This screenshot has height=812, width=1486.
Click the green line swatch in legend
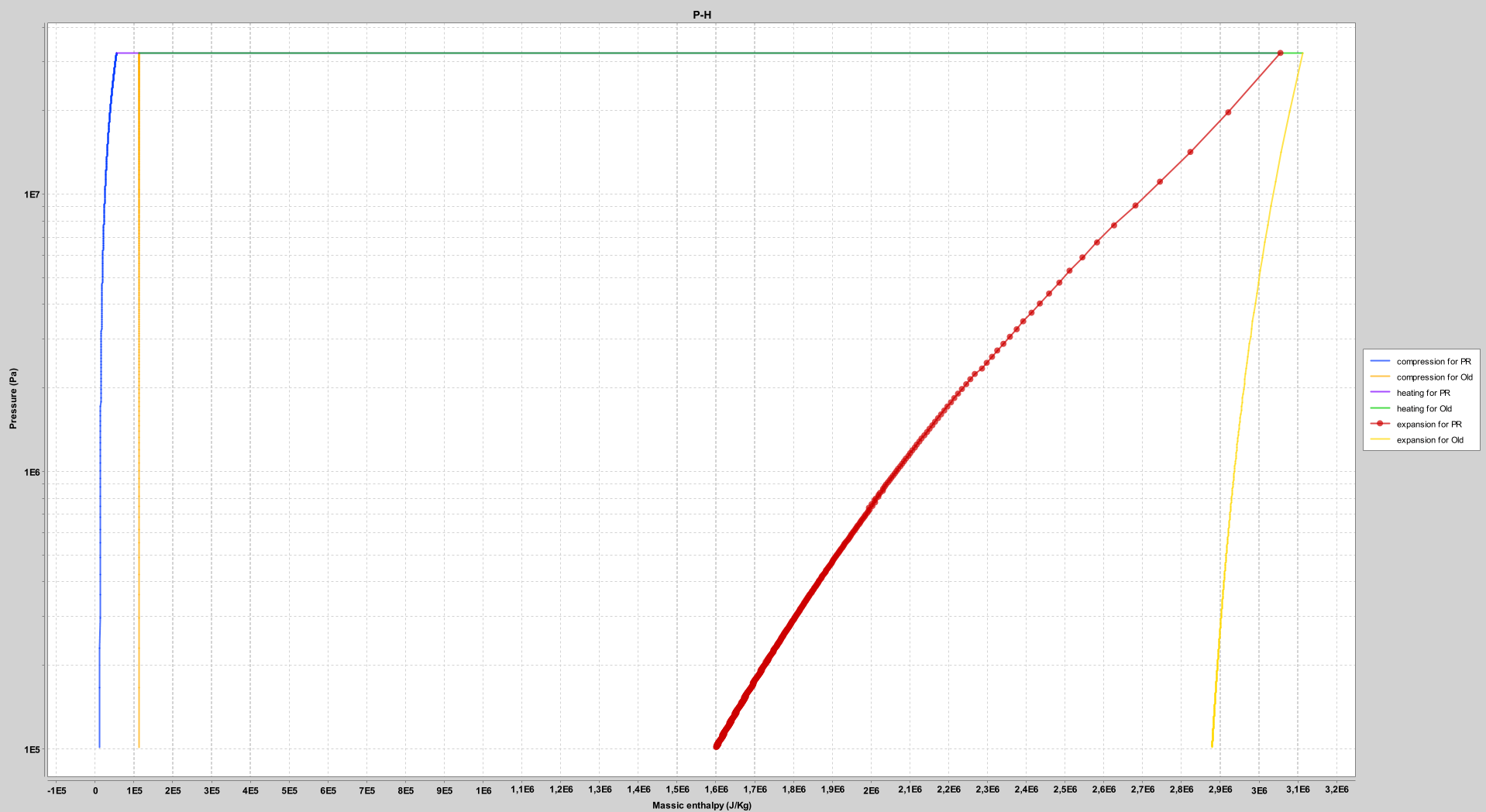pyautogui.click(x=1380, y=408)
